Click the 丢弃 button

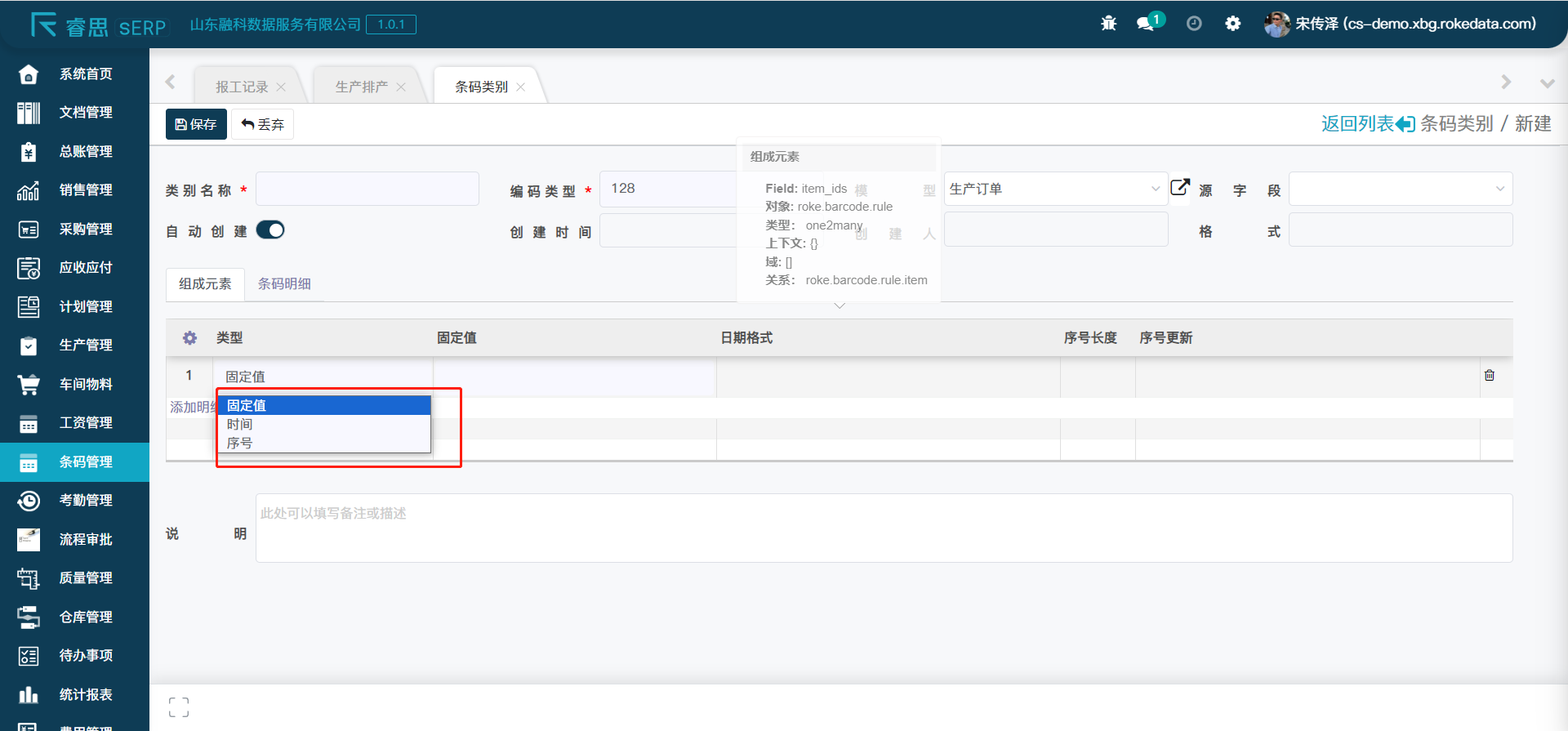(263, 124)
